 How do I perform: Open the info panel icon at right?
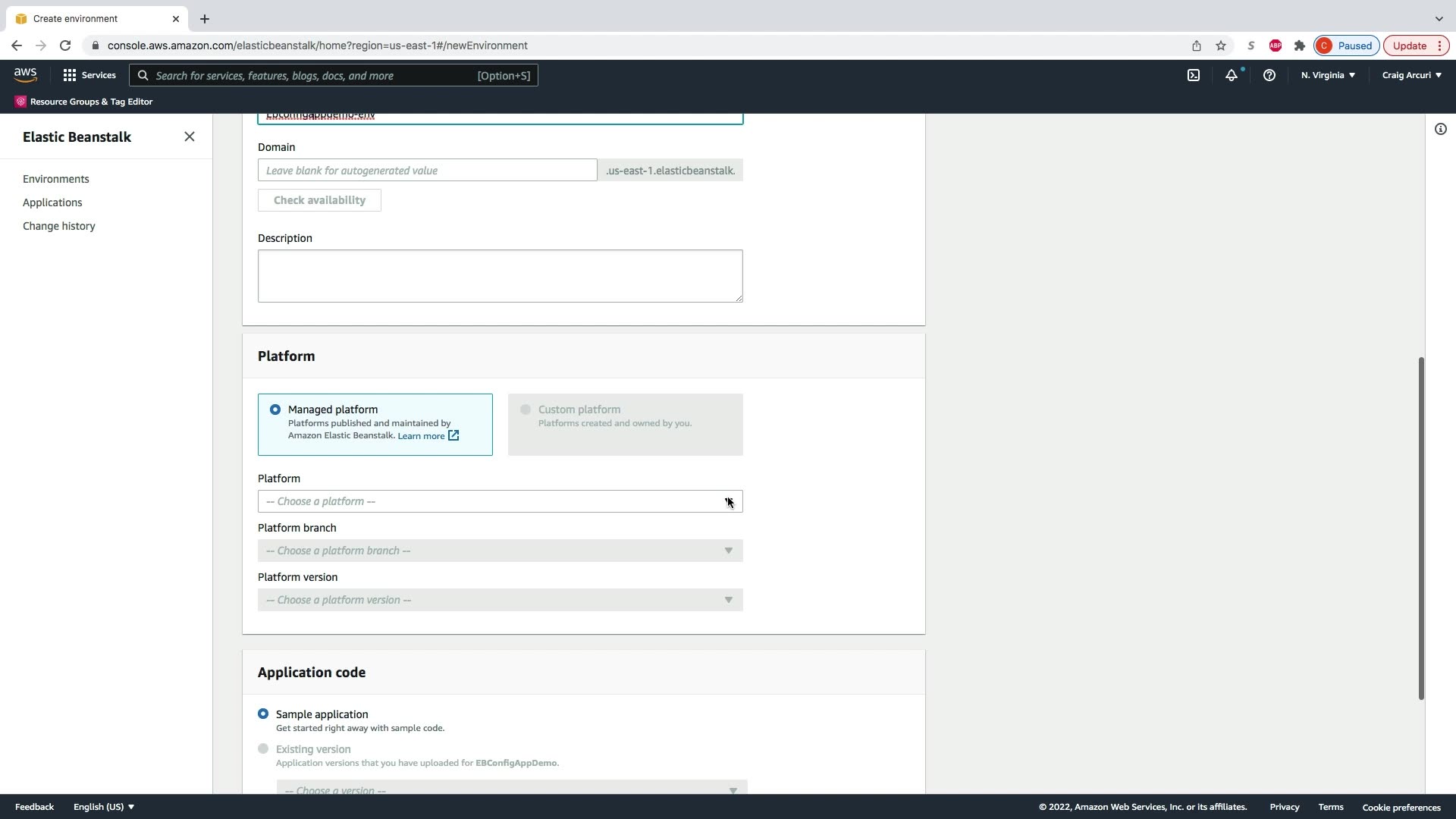[1440, 129]
